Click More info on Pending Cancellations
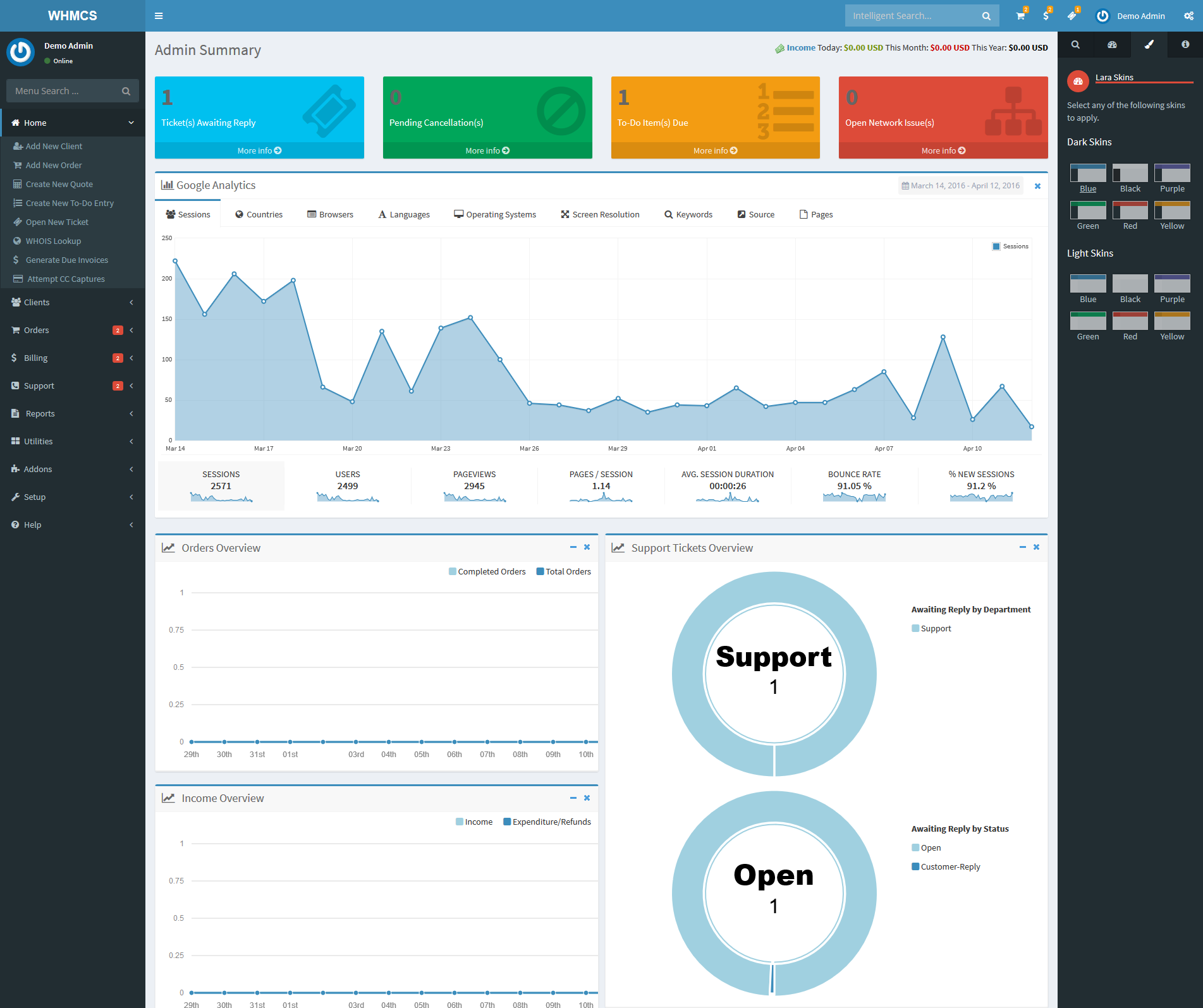The height and width of the screenshot is (1008, 1203). point(487,150)
